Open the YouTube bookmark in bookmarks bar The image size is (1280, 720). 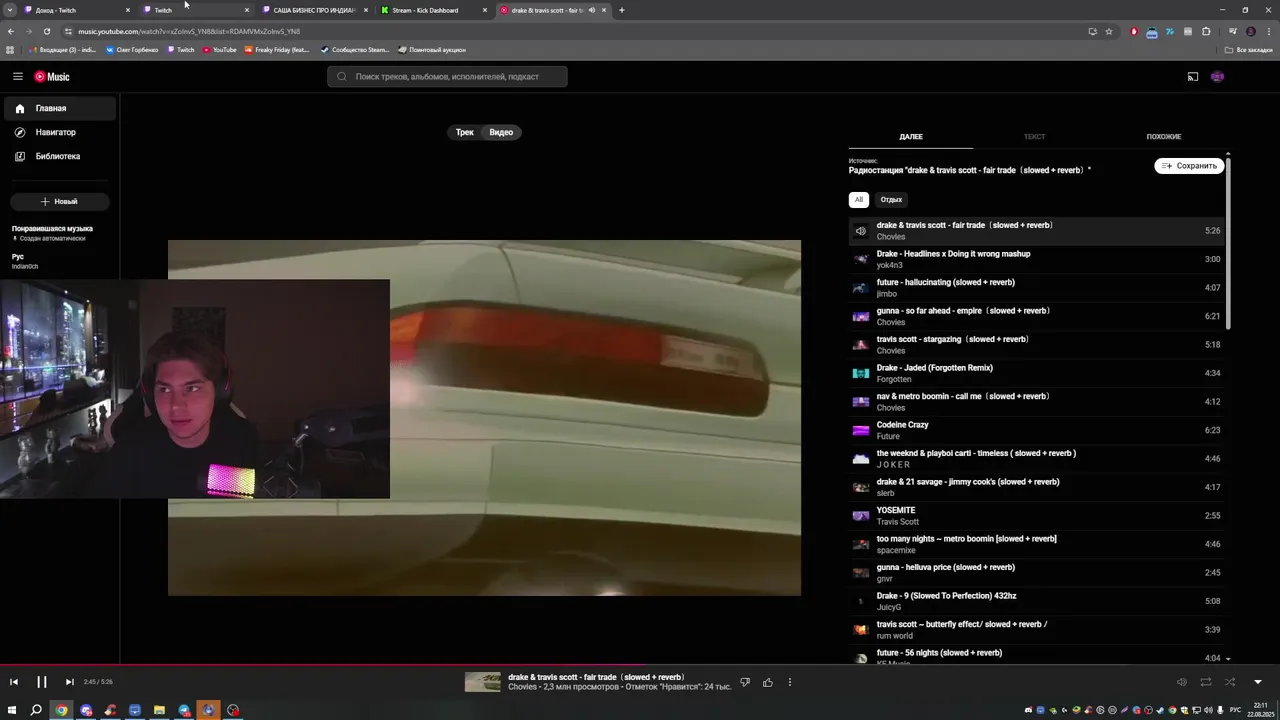tap(219, 49)
